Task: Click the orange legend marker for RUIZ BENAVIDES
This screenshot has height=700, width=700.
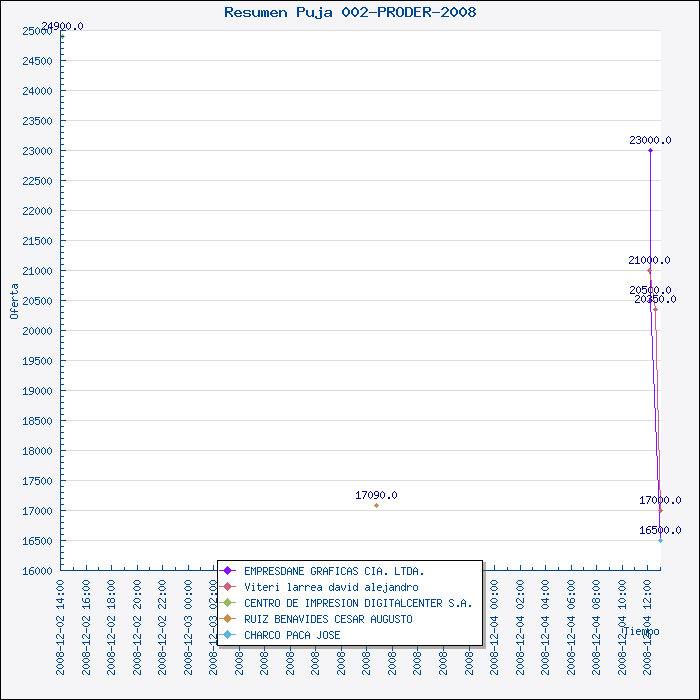Action: pyautogui.click(x=229, y=619)
